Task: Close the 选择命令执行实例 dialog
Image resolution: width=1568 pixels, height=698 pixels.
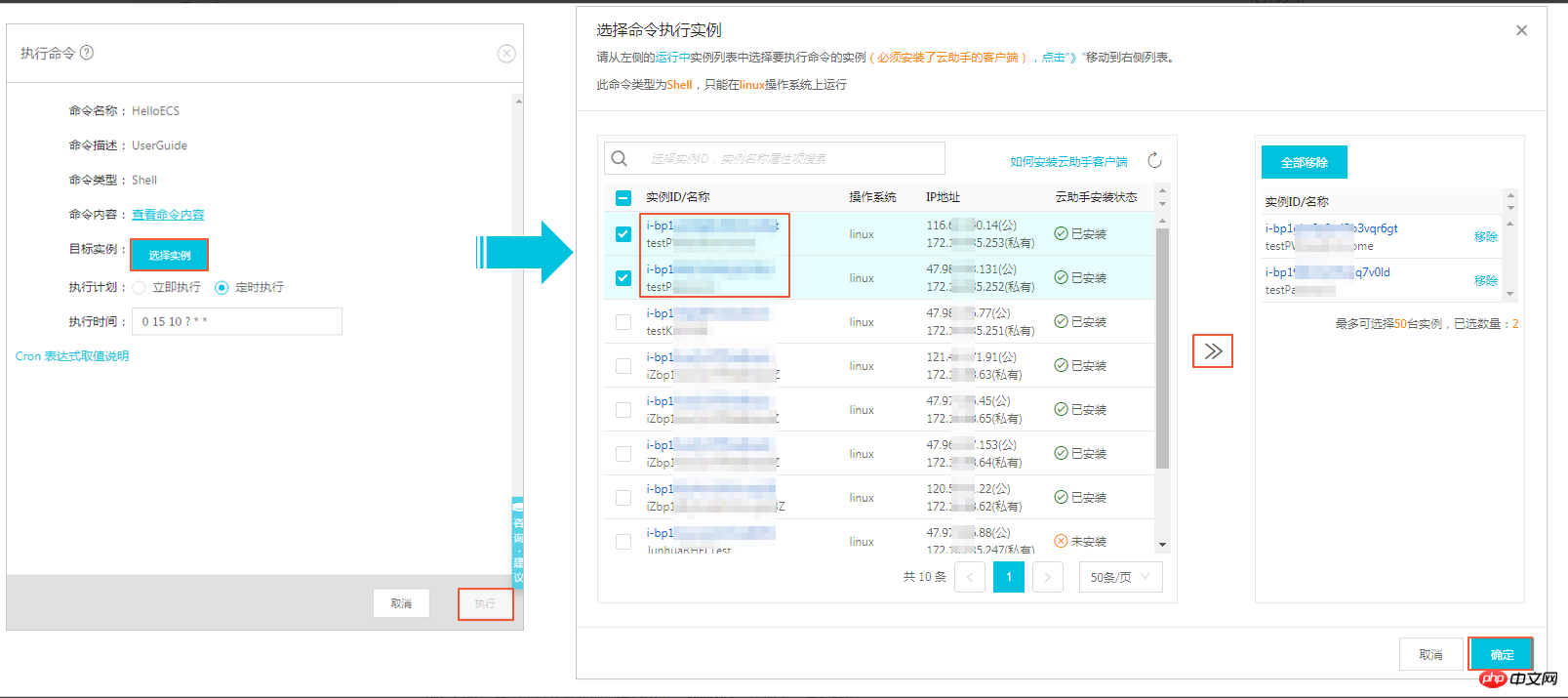Action: [1521, 30]
